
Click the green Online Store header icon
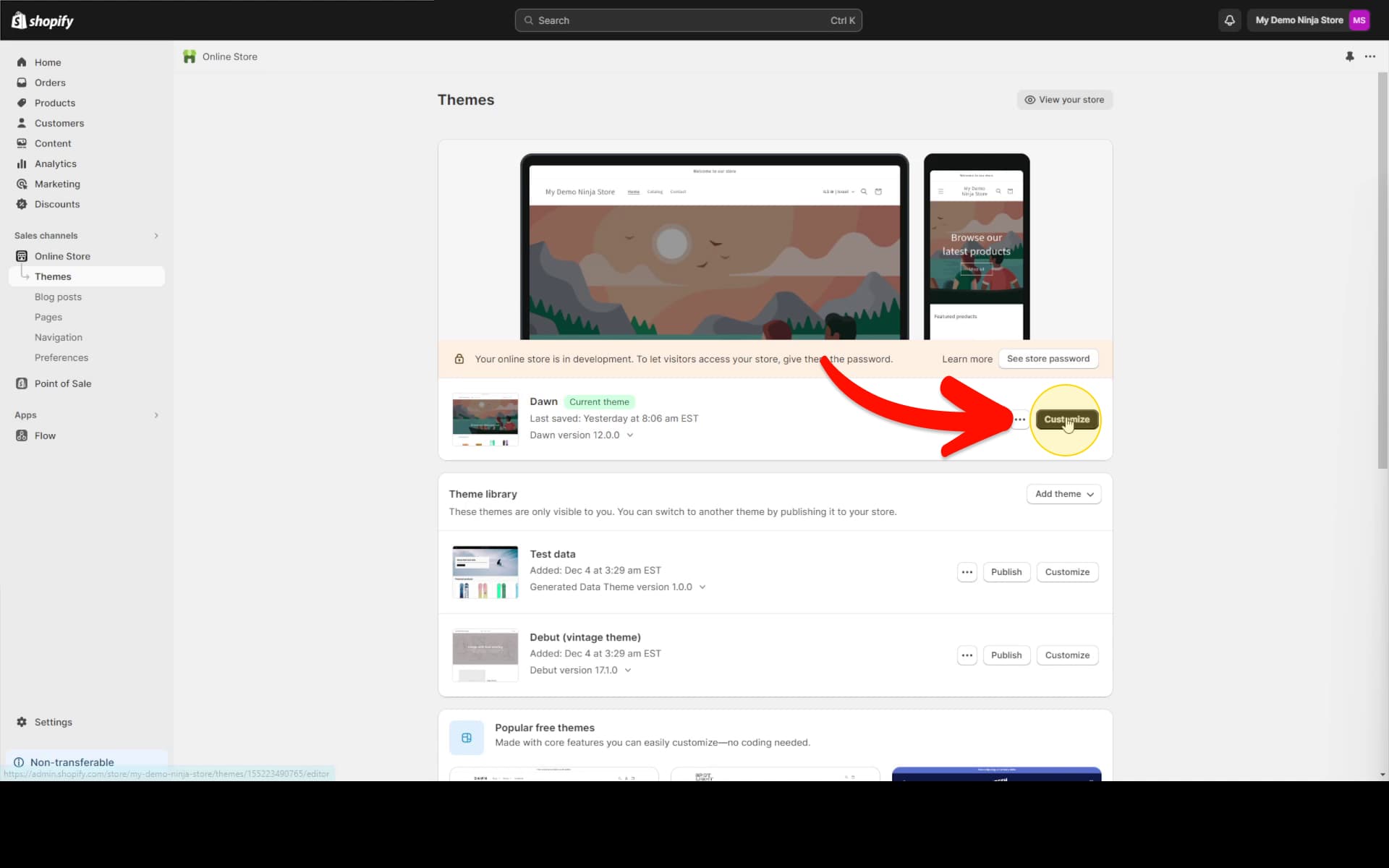[190, 56]
